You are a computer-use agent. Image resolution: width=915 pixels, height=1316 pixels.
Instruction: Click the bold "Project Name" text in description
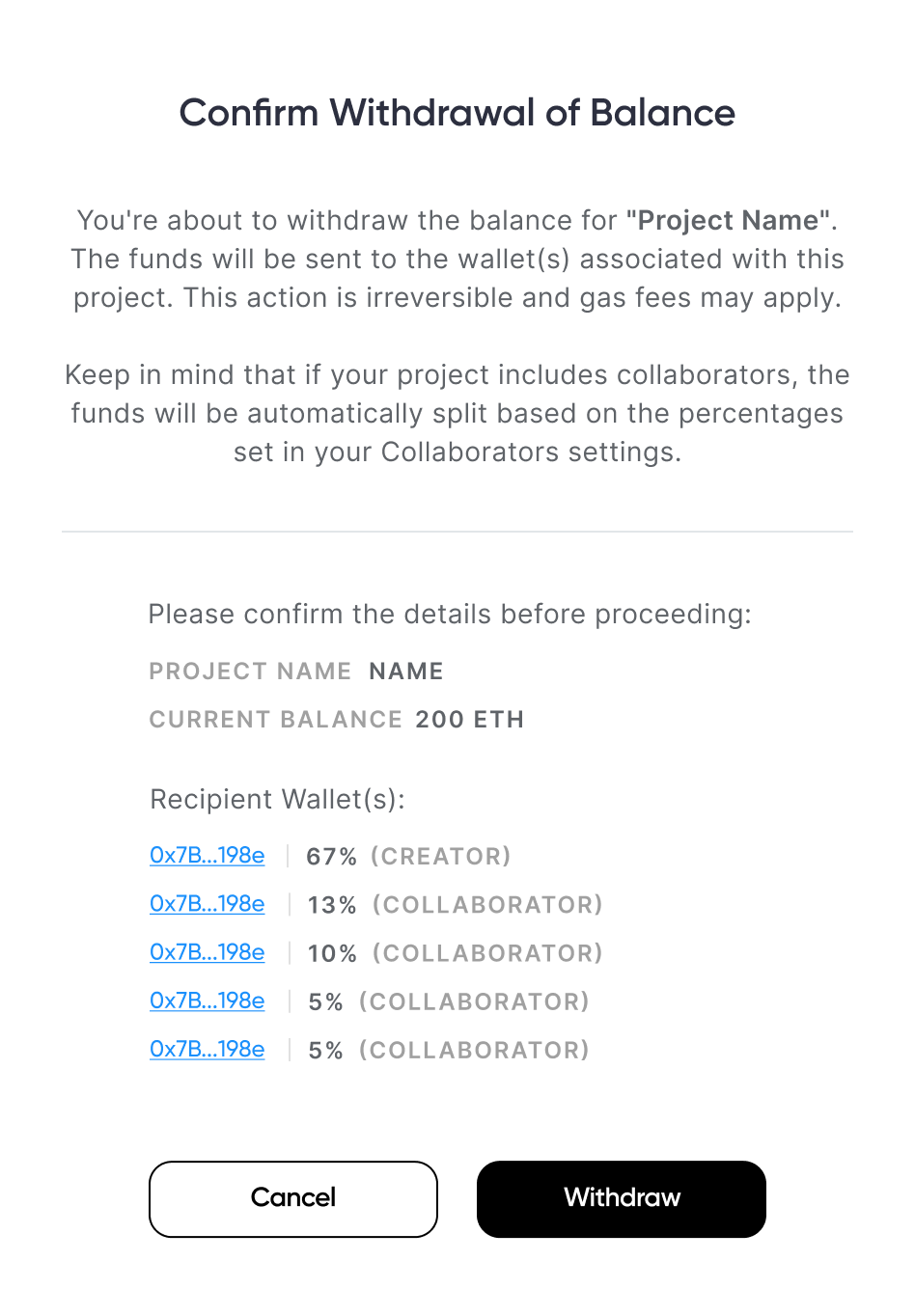pyautogui.click(x=729, y=221)
